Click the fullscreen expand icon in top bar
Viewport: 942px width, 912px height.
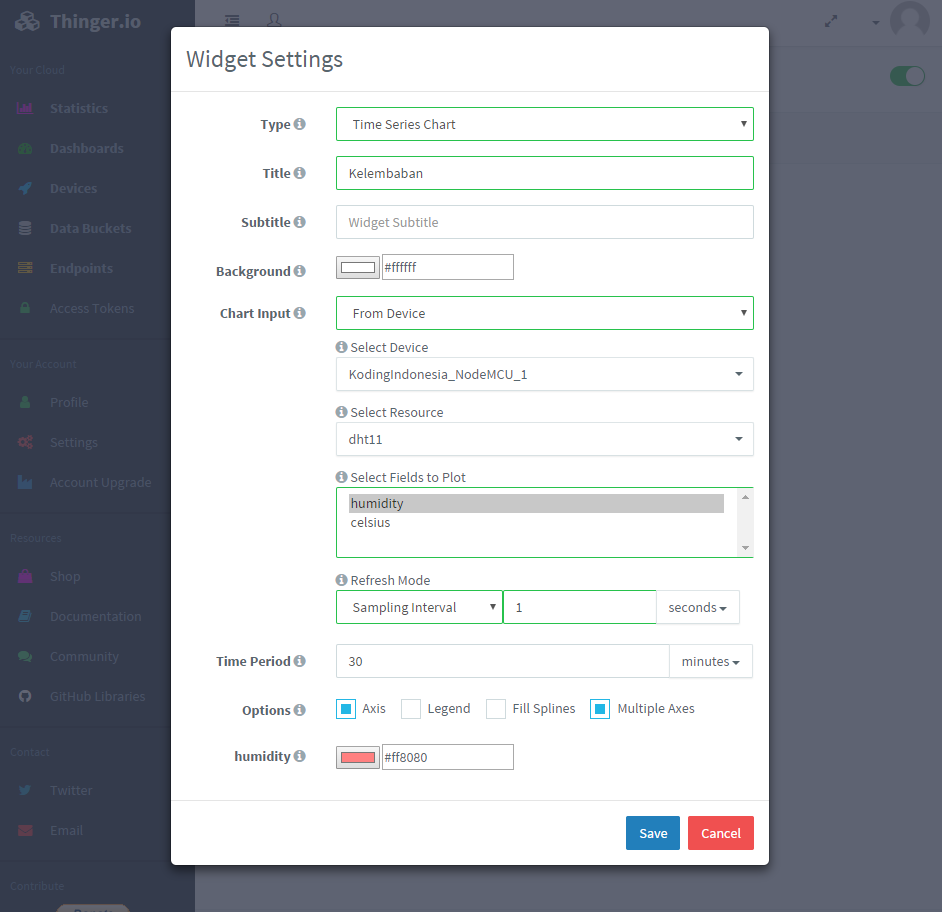(831, 22)
